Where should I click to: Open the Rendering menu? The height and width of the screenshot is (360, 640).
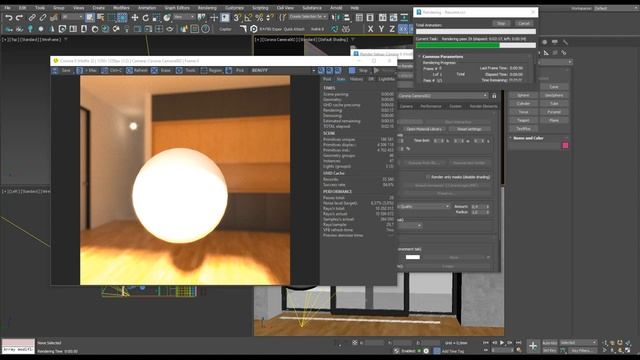[x=207, y=8]
